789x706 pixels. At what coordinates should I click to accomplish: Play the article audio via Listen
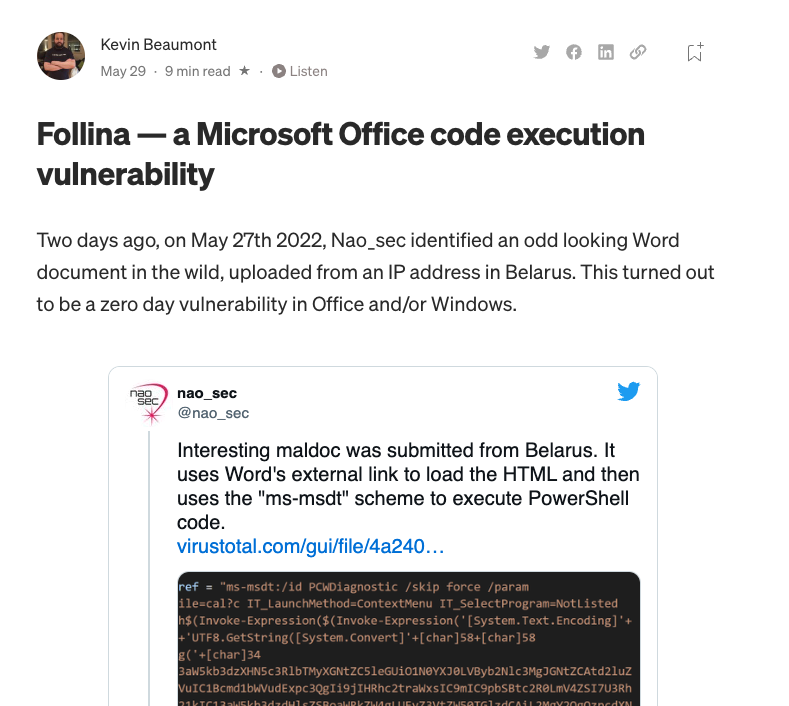(x=300, y=71)
